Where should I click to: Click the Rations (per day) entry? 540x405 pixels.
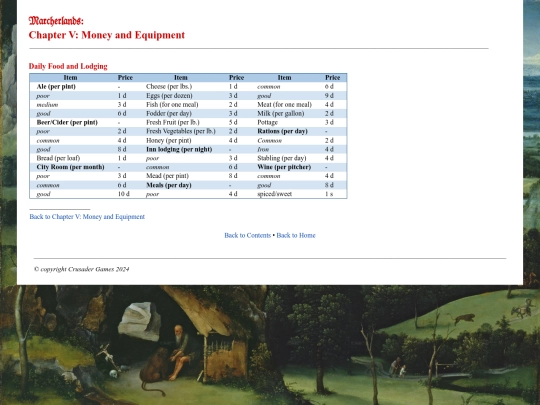(x=282, y=131)
